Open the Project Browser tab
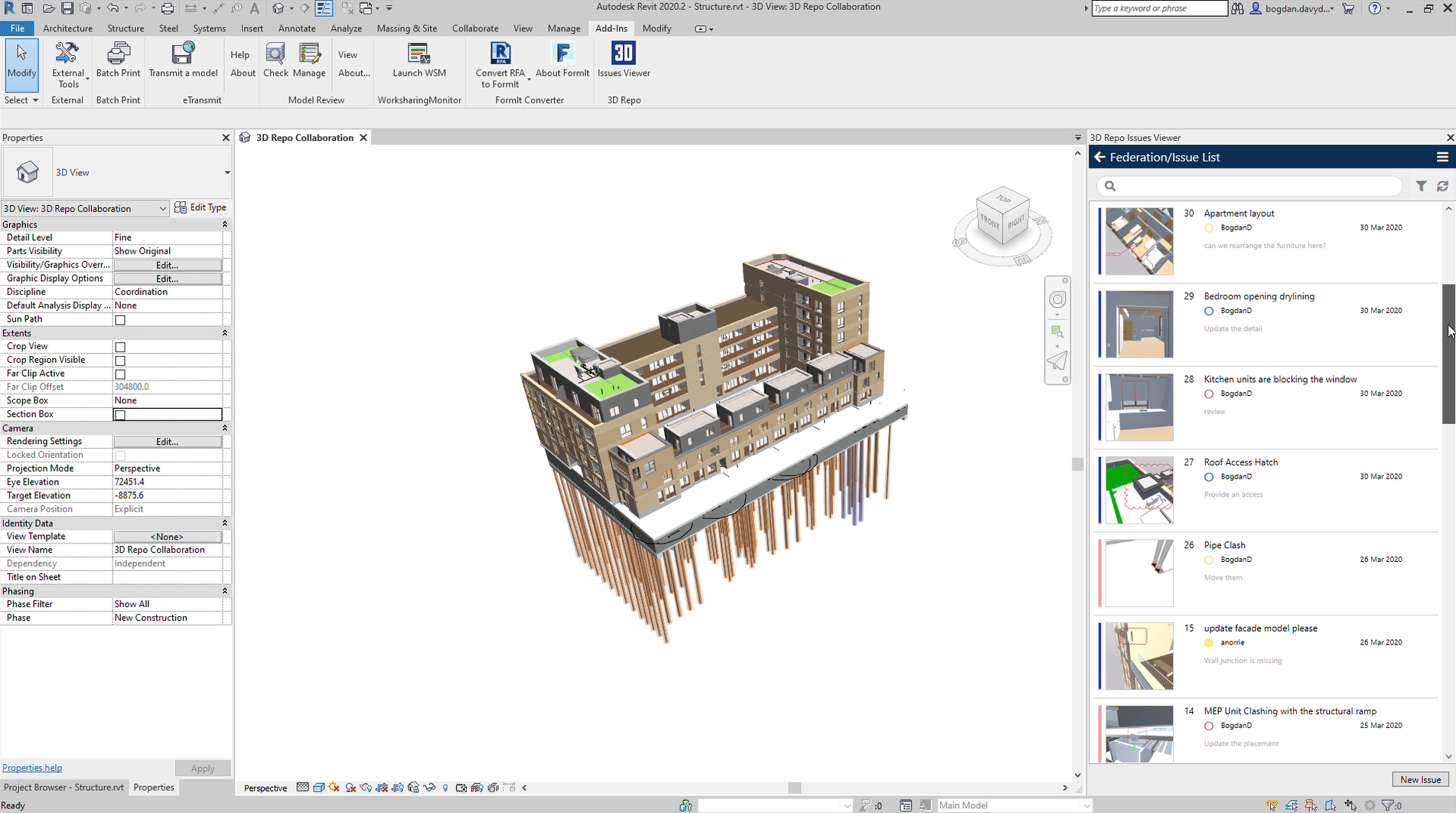 [x=64, y=787]
